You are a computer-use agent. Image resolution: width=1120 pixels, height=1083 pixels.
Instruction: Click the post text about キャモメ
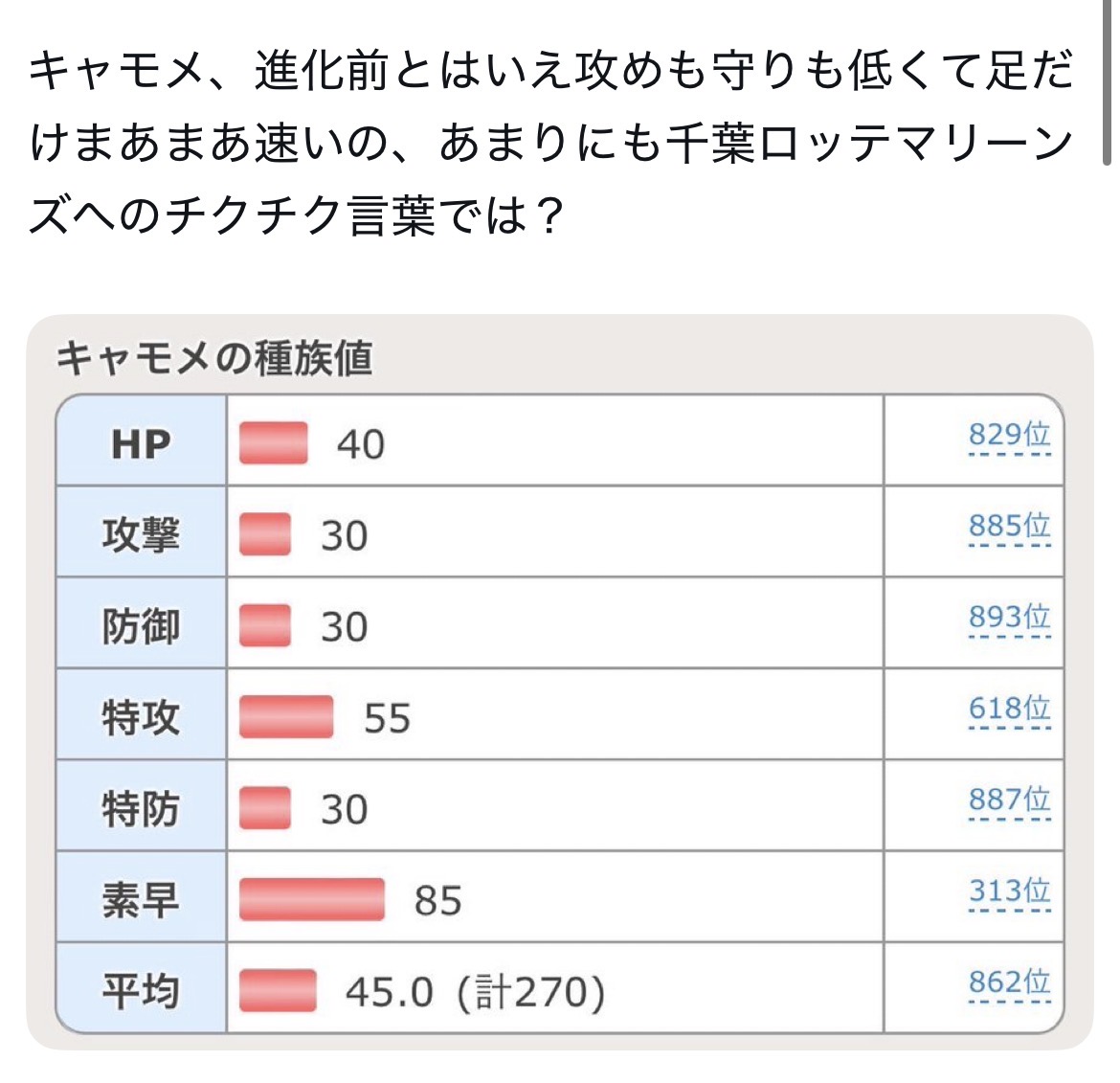tap(550, 144)
